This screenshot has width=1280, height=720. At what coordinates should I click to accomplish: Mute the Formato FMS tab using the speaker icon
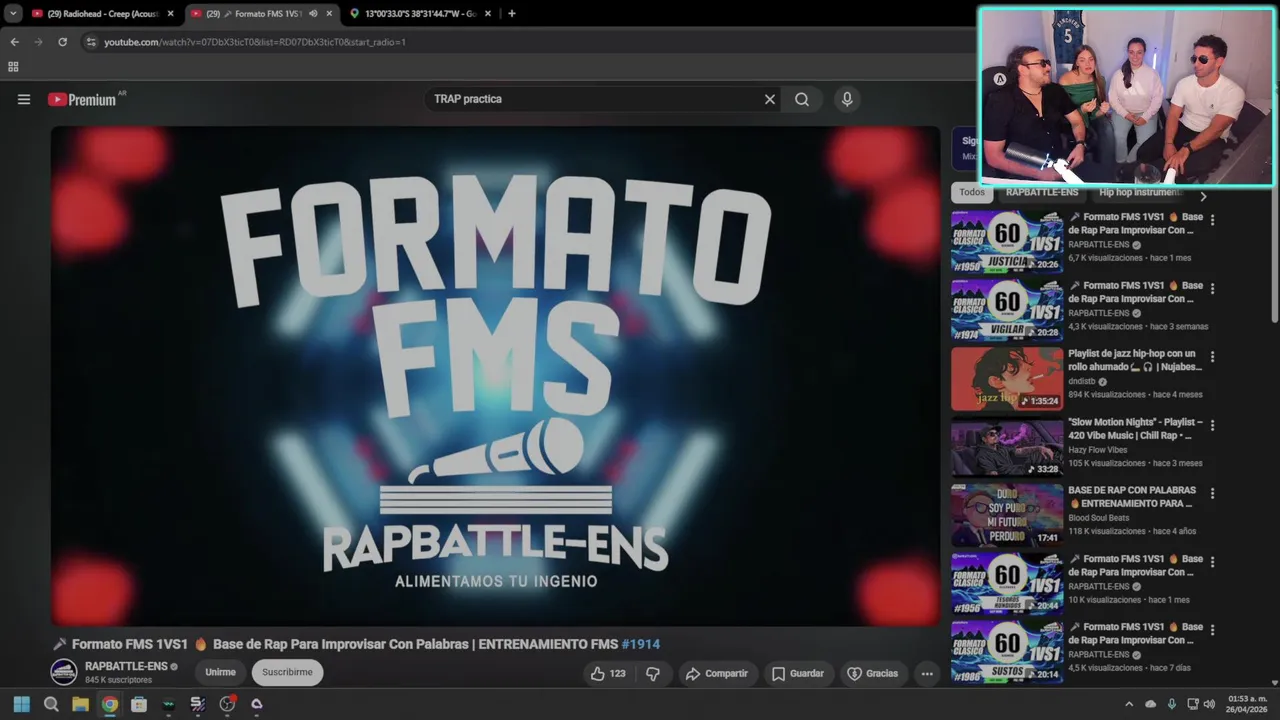tap(313, 14)
